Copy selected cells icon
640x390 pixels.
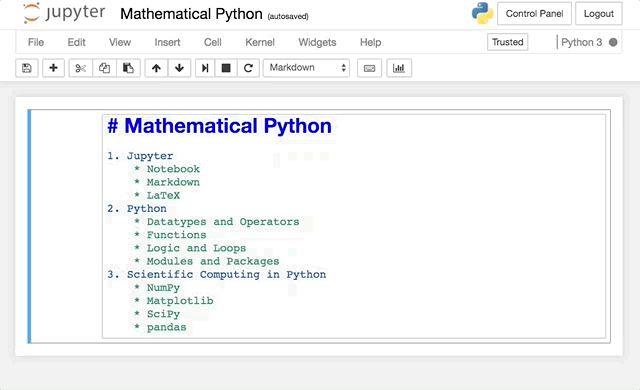pos(104,68)
